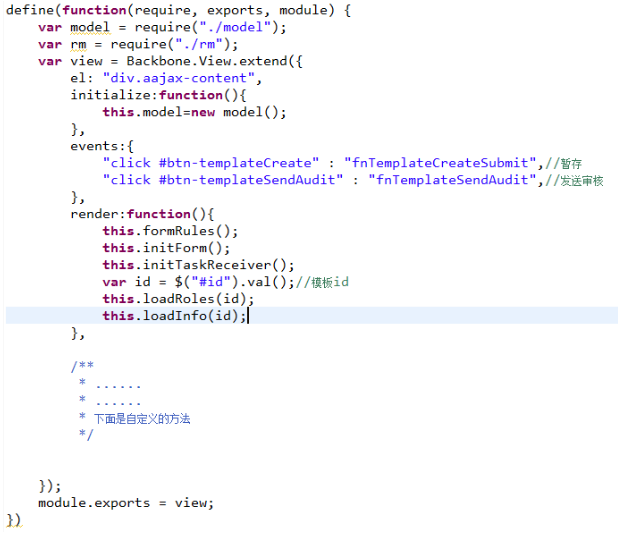Click the text 'var id = $("#id").val();'
This screenshot has width=618, height=535.
coord(198,281)
